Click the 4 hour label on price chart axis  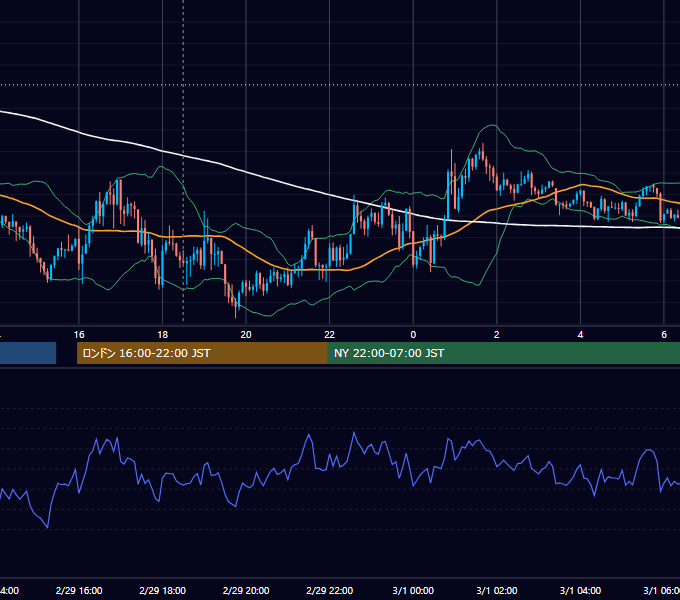580,335
